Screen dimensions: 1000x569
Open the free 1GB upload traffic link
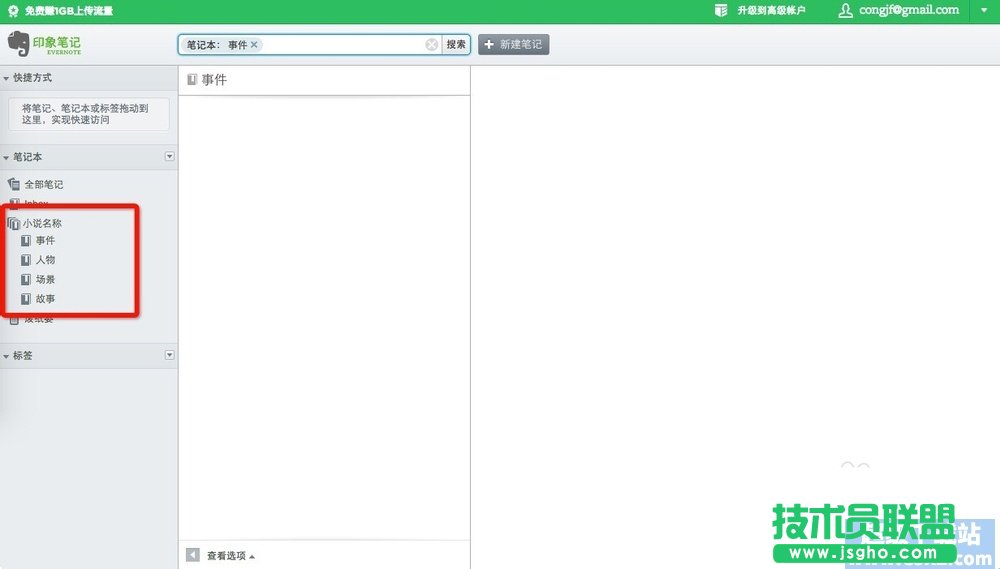click(x=69, y=11)
